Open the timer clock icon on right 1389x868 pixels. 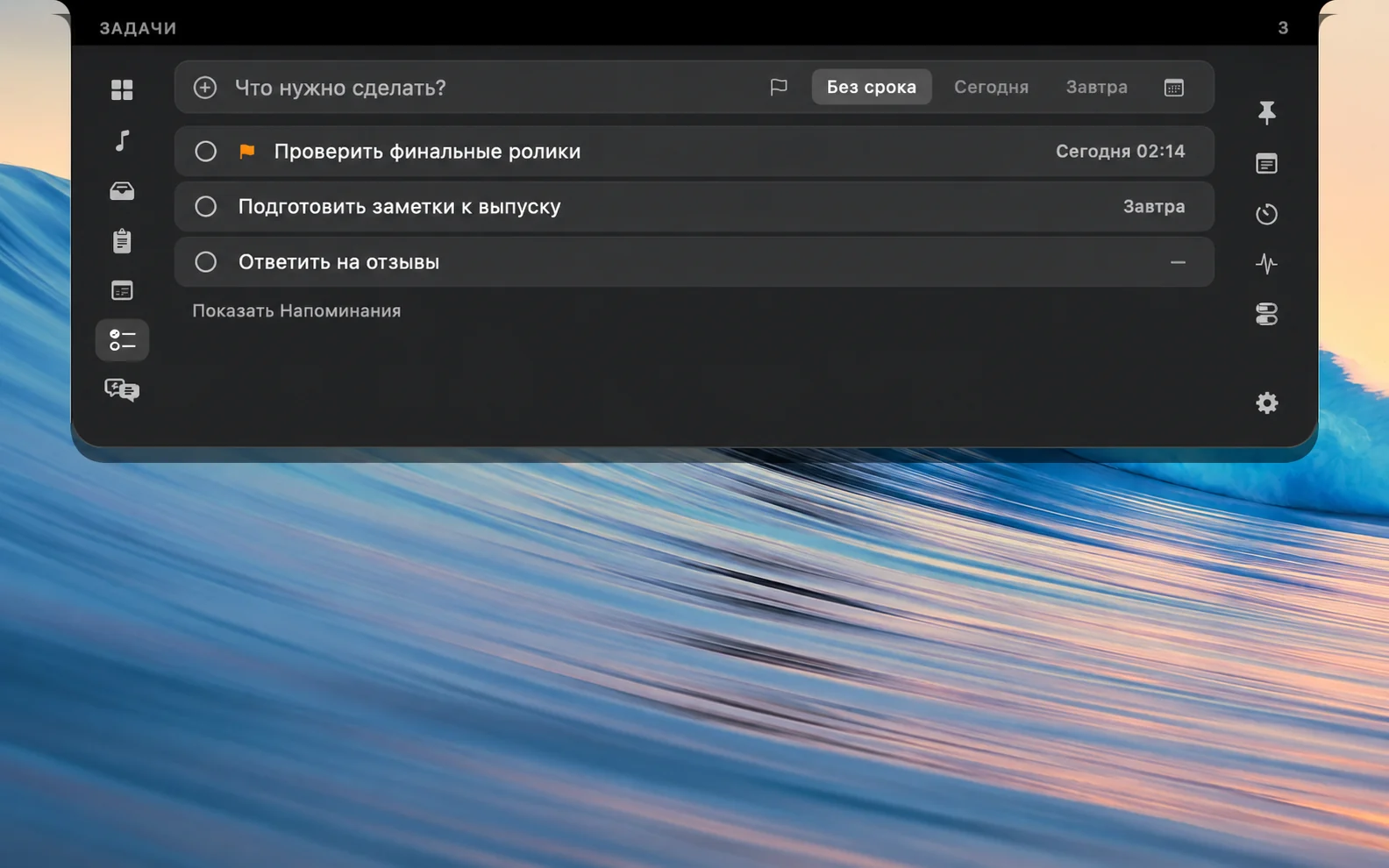click(x=1266, y=214)
